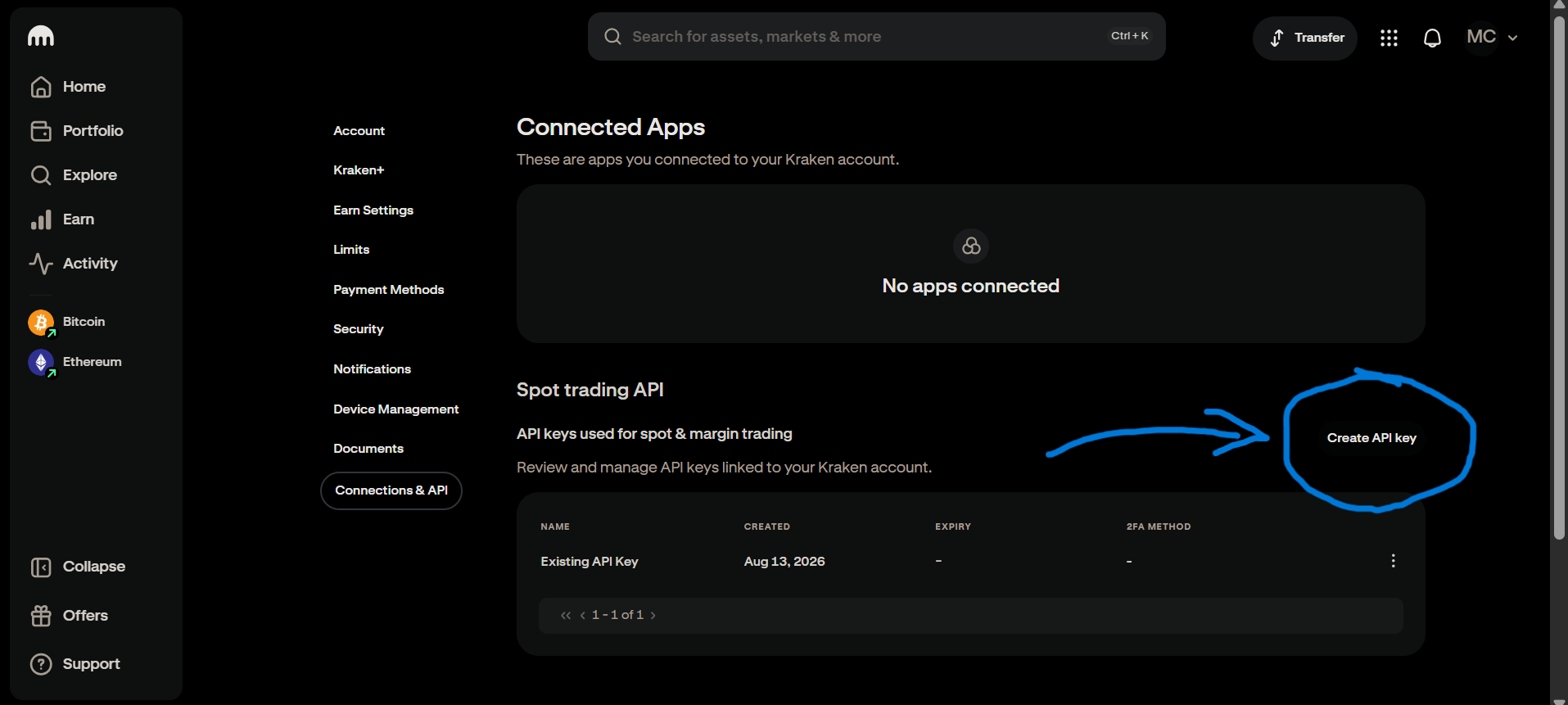Image resolution: width=1568 pixels, height=705 pixels.
Task: Go to next page of API keys
Action: click(653, 615)
